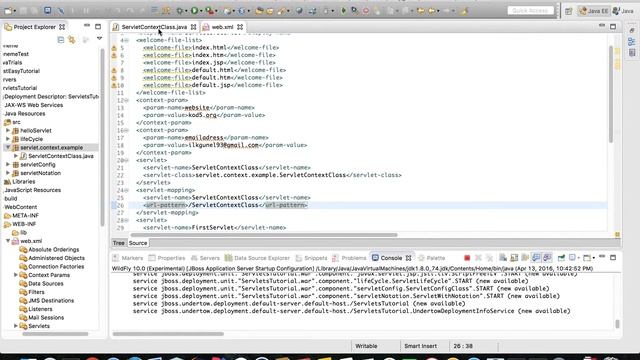Open the Open Console dropdown arrow
The width and height of the screenshot is (640, 360).
click(593, 258)
